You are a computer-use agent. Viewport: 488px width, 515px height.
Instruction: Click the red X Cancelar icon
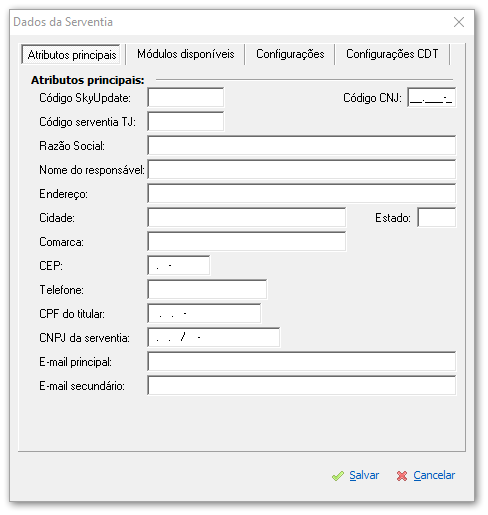(402, 476)
